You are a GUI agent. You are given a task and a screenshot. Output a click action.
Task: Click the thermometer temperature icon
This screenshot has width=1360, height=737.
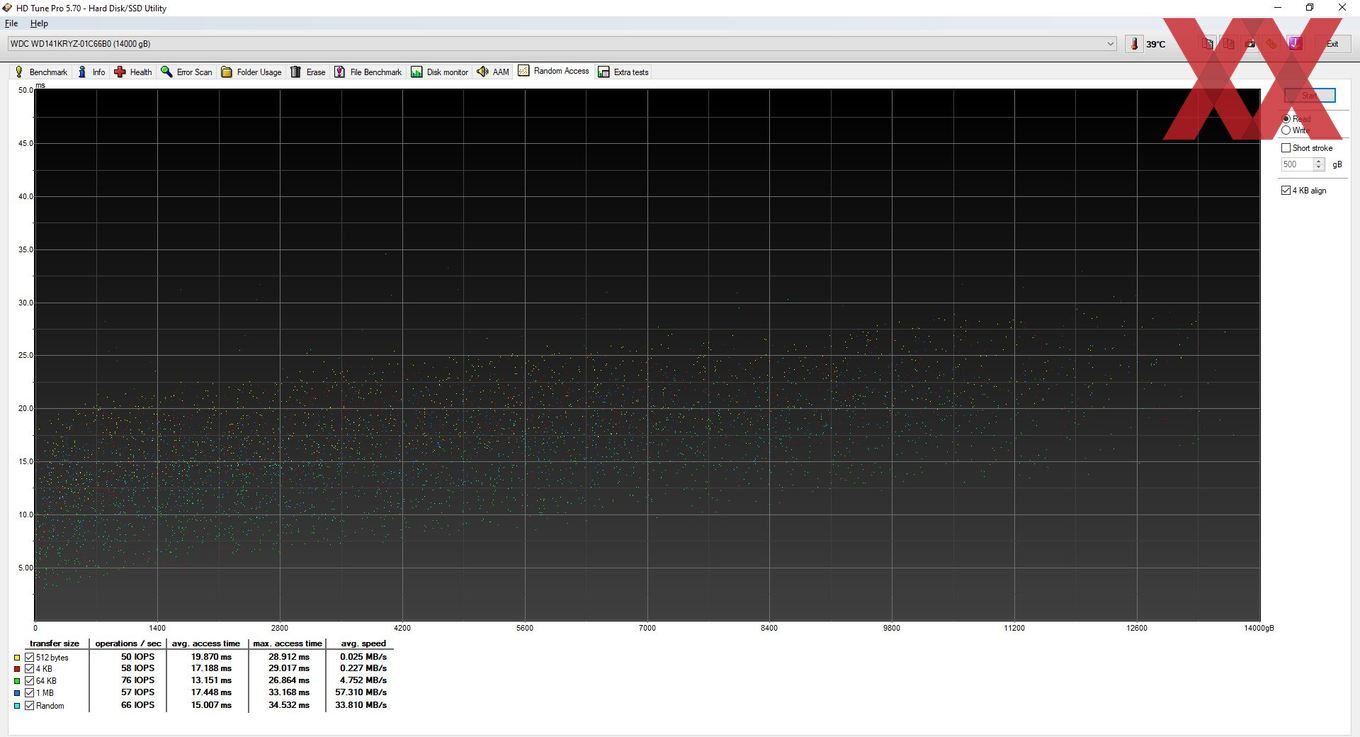[1134, 44]
